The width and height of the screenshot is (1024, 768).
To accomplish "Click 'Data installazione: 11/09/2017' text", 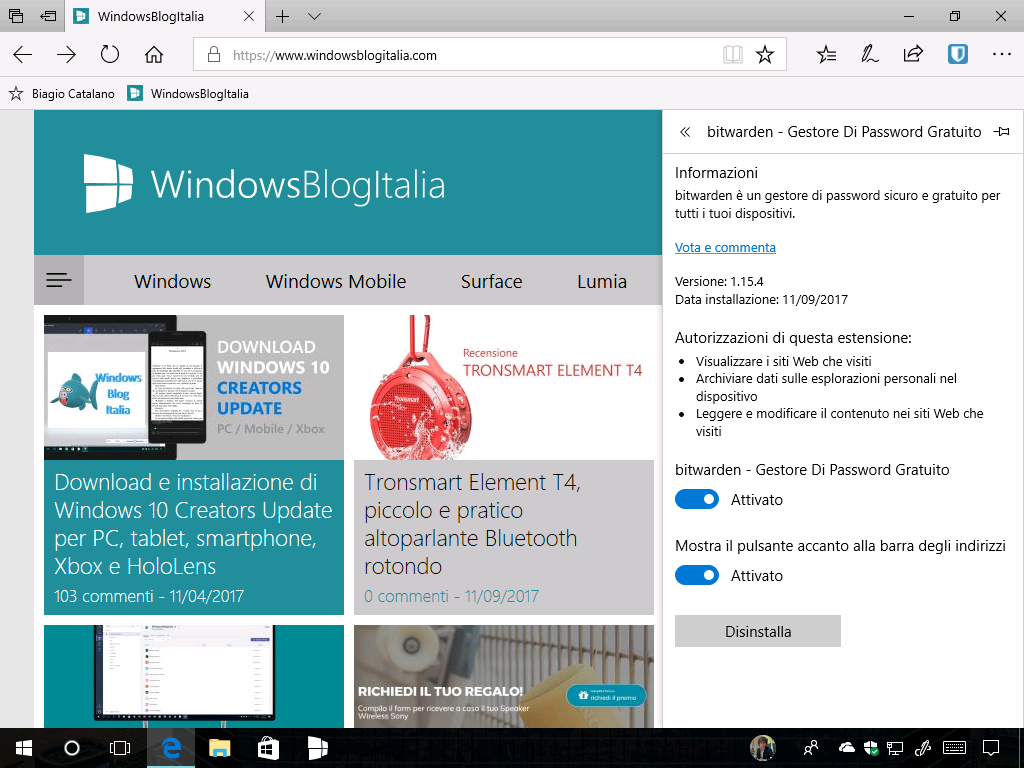I will 761,300.
